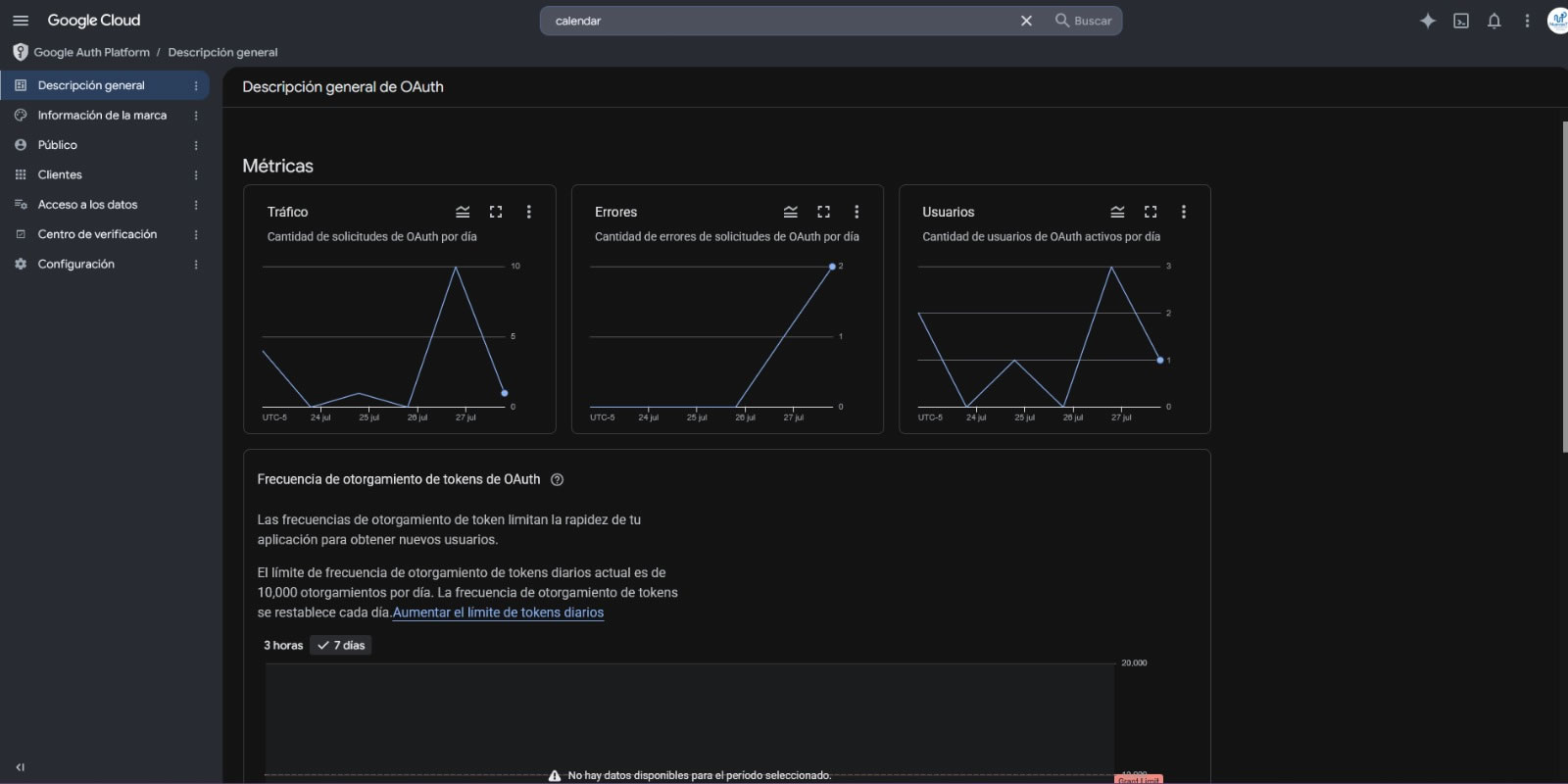Image resolution: width=1568 pixels, height=784 pixels.
Task: Click Aumentar el límite de tokens diarios link
Action: (x=498, y=612)
